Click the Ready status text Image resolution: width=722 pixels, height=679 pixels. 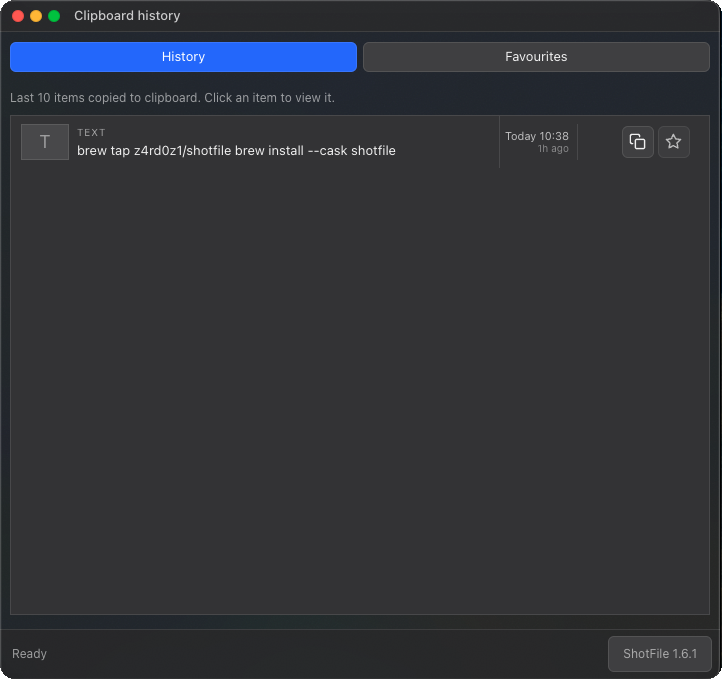(29, 654)
